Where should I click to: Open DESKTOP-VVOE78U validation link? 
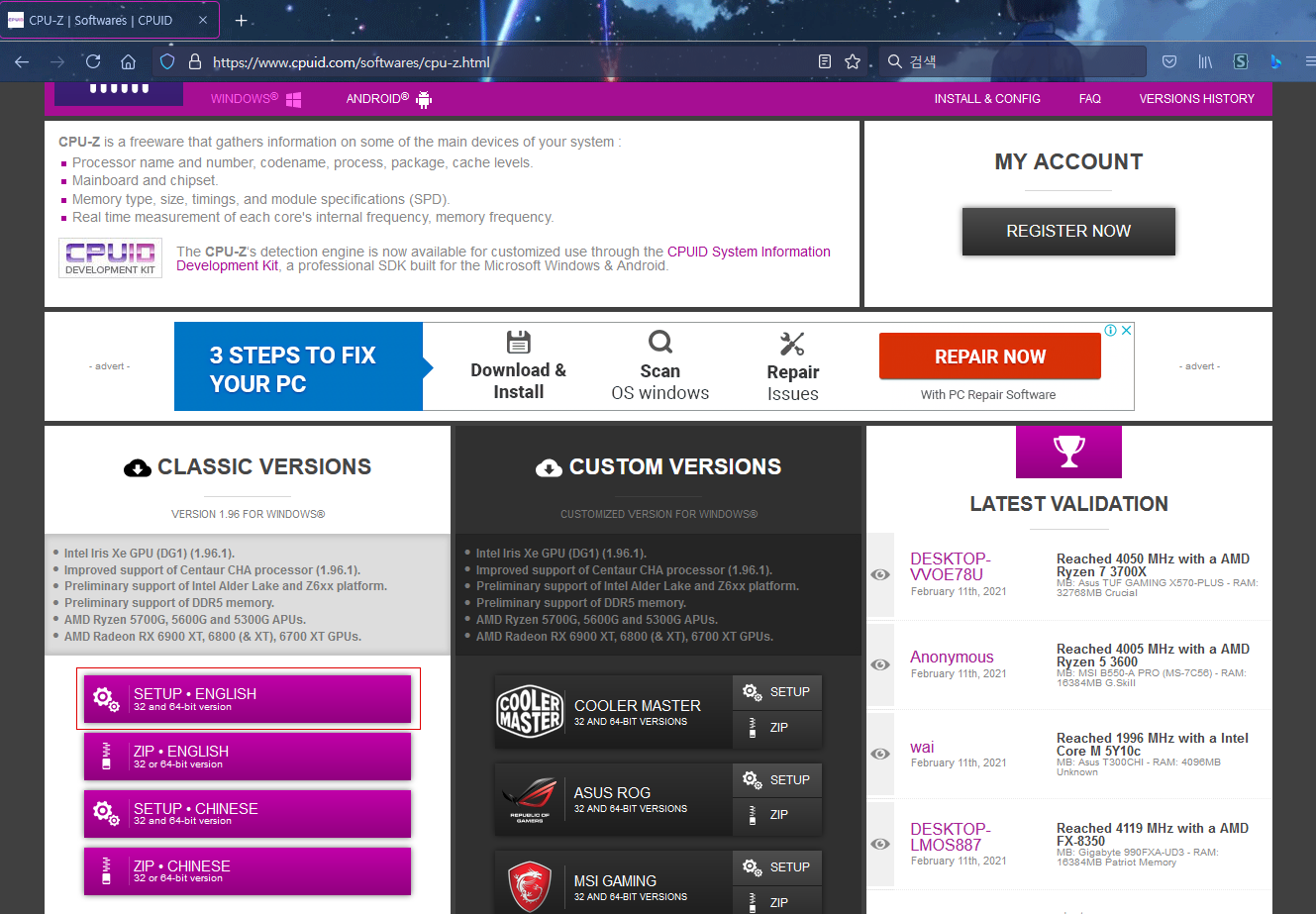point(951,566)
